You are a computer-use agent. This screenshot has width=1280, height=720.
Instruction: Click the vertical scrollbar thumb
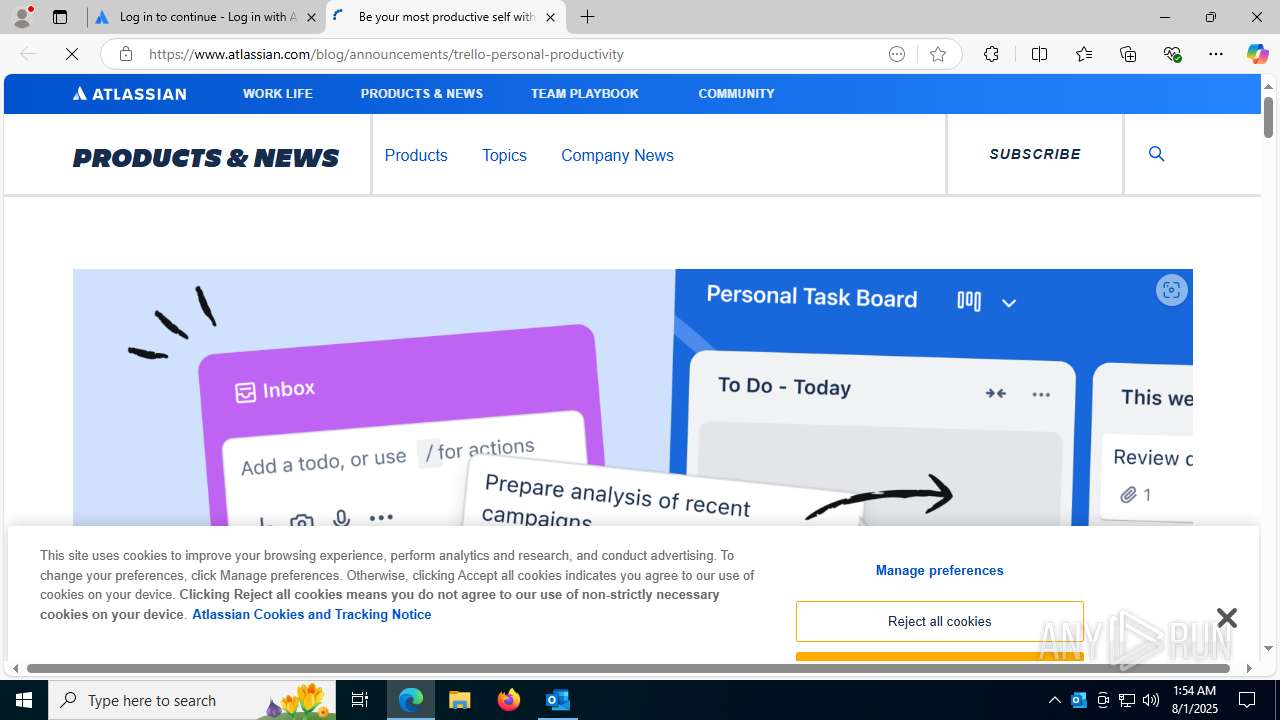tap(1268, 117)
